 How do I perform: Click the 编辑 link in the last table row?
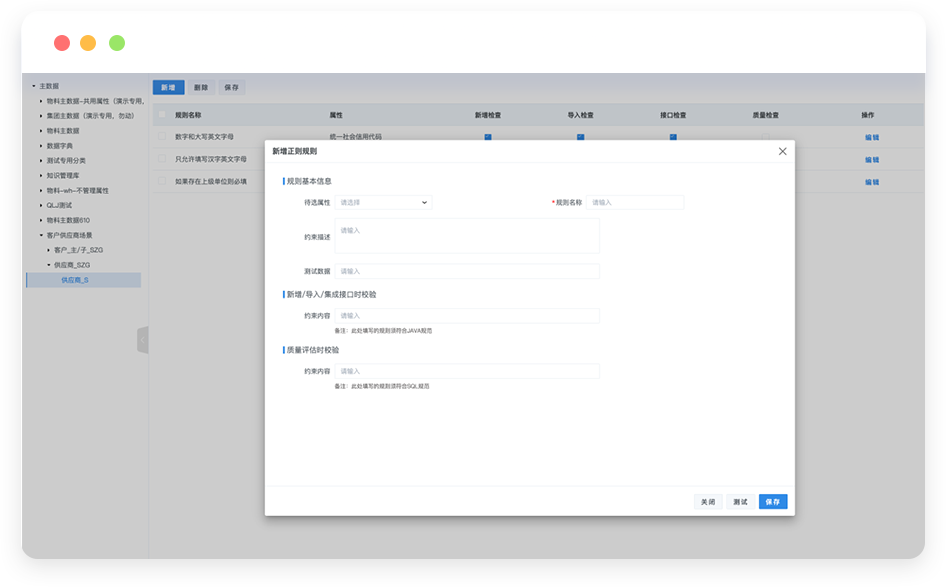click(871, 182)
